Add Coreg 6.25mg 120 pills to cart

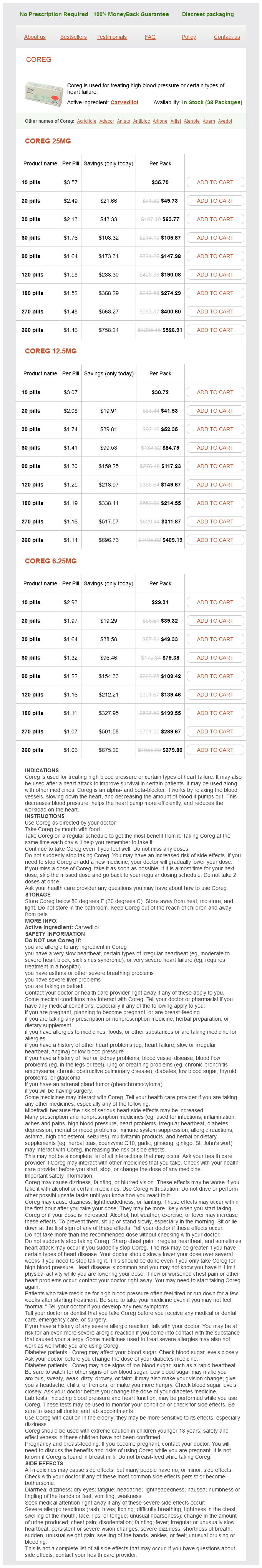click(x=215, y=695)
